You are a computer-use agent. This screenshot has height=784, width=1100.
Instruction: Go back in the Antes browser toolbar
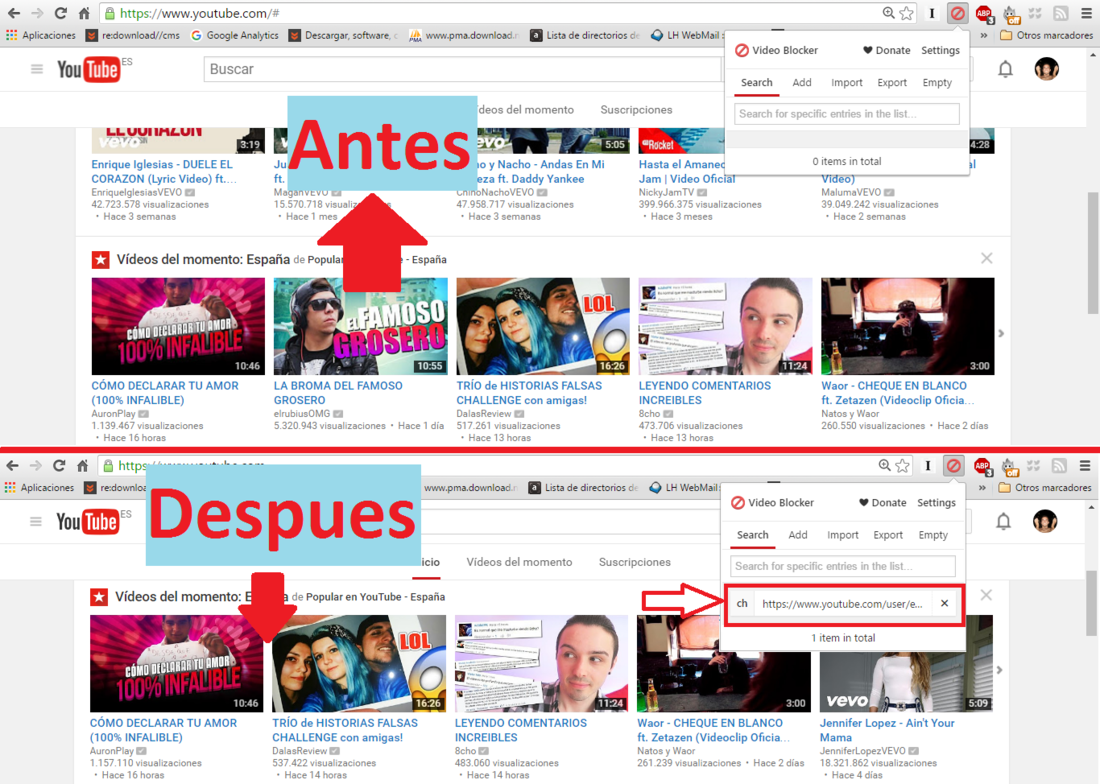tap(13, 13)
